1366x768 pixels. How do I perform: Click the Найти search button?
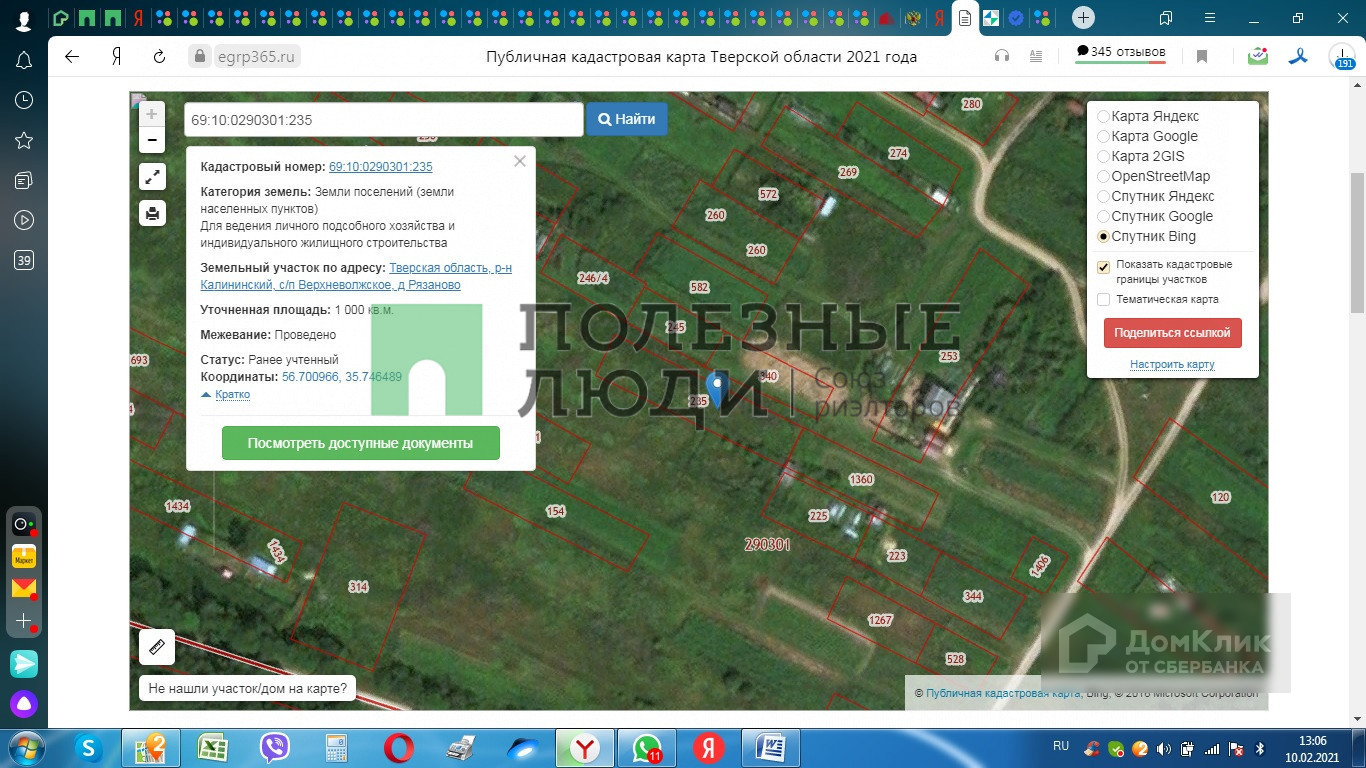[627, 119]
